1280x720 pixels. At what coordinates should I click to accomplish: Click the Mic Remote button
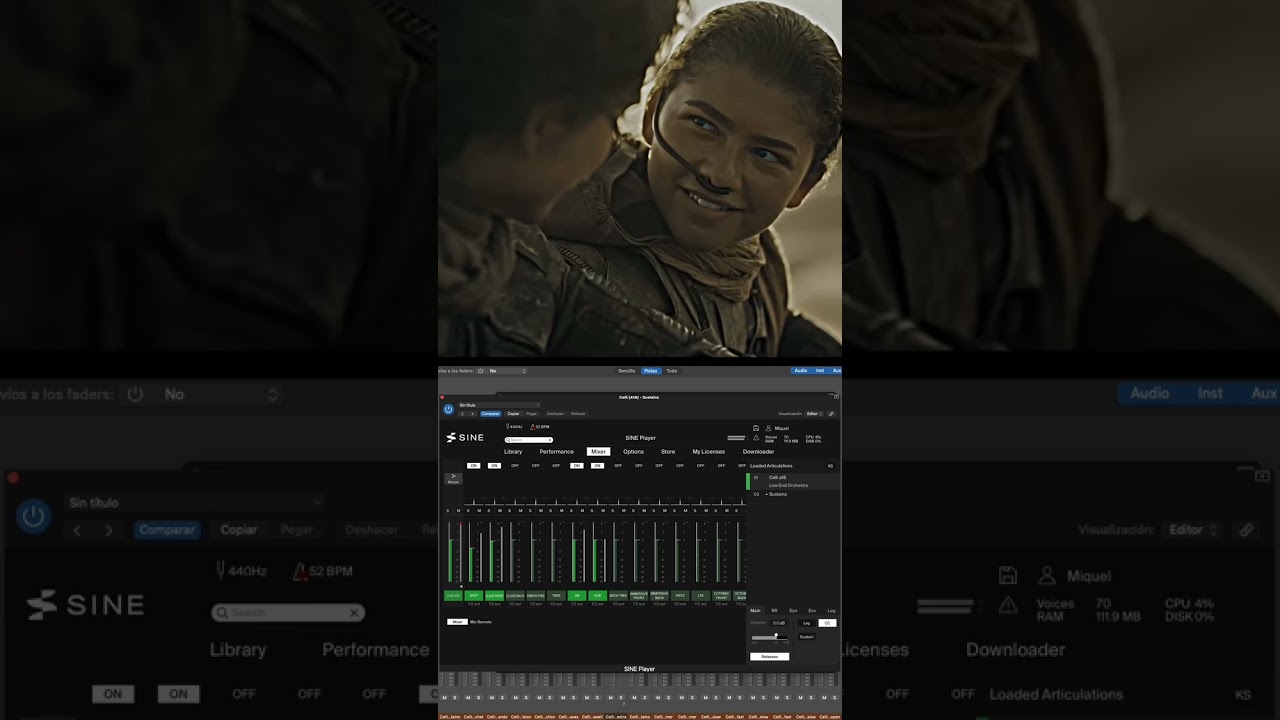[481, 622]
